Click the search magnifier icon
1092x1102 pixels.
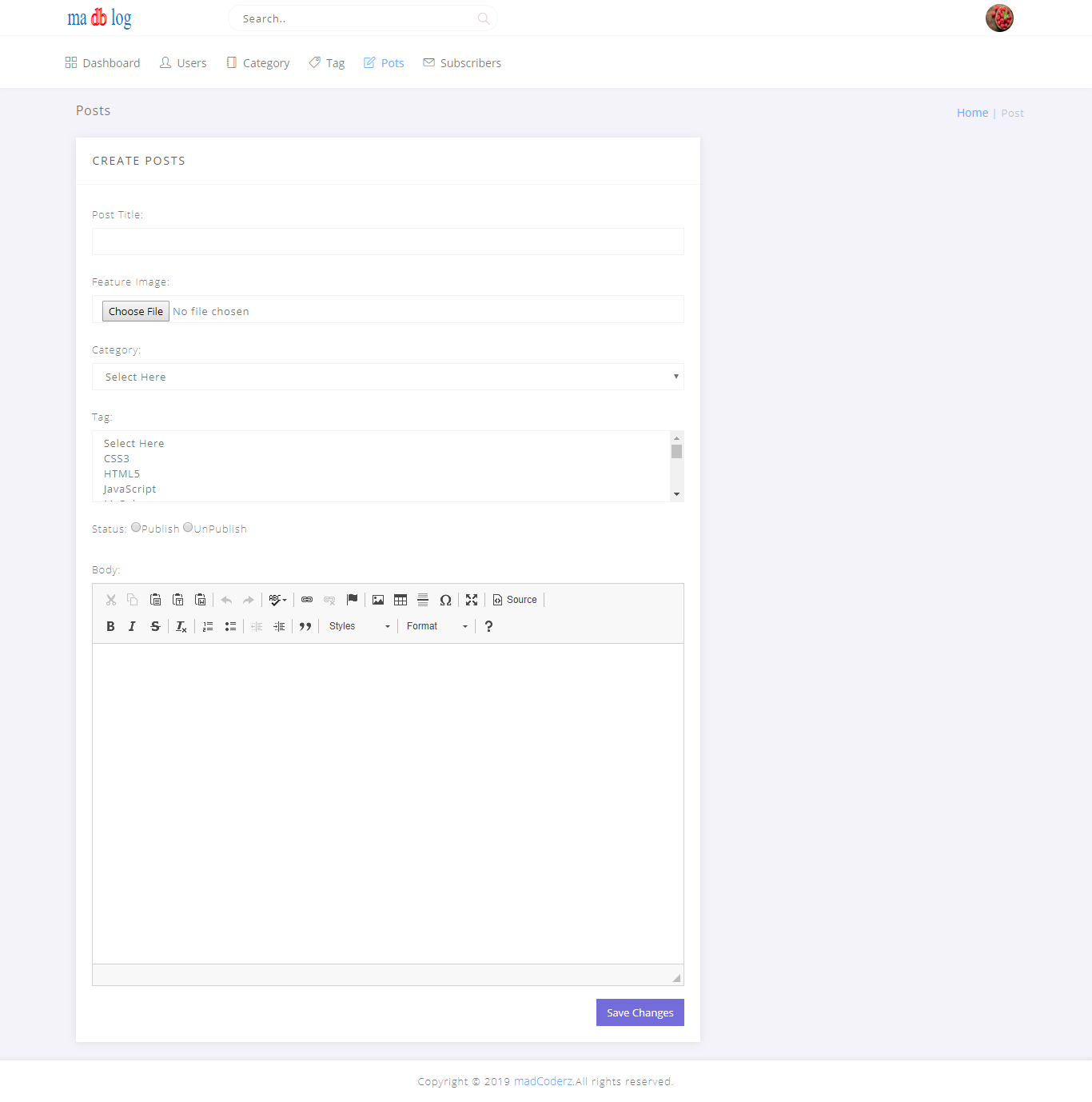click(x=484, y=18)
